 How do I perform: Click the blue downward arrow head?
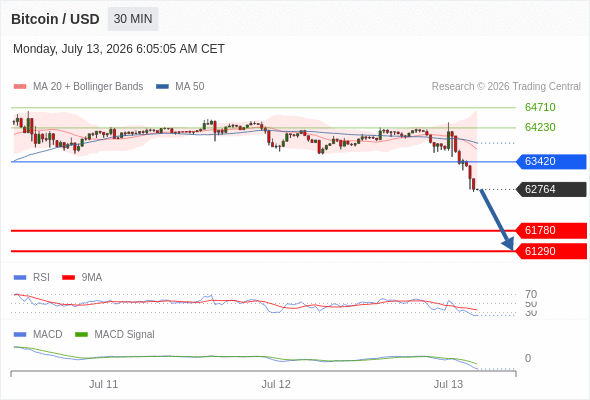508,244
